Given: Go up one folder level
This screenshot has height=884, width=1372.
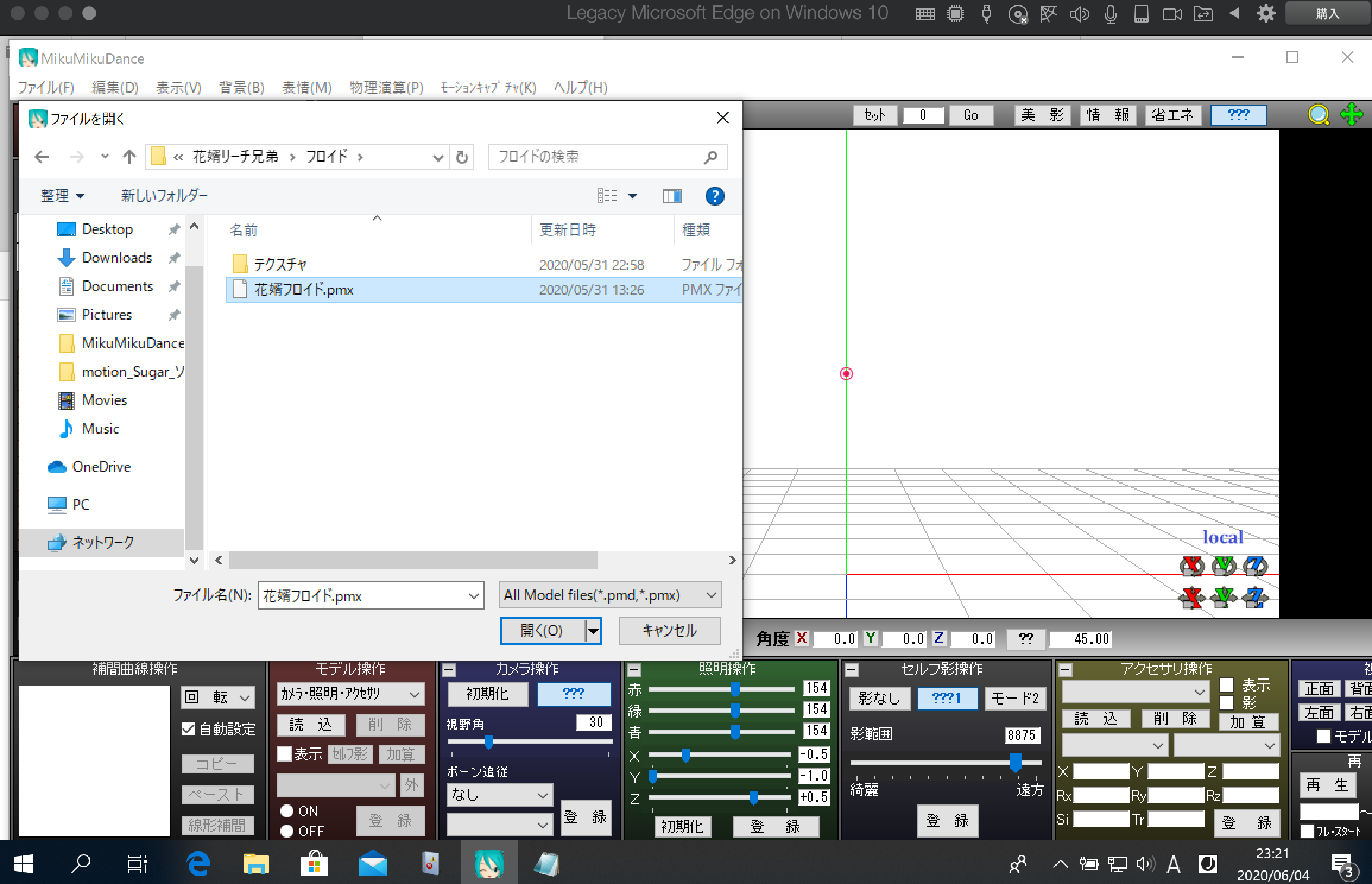Looking at the screenshot, I should [x=129, y=157].
